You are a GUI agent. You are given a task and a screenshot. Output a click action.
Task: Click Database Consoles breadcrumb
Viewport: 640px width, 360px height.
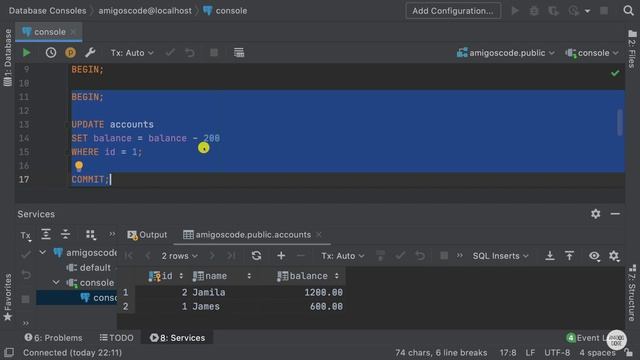pos(47,11)
